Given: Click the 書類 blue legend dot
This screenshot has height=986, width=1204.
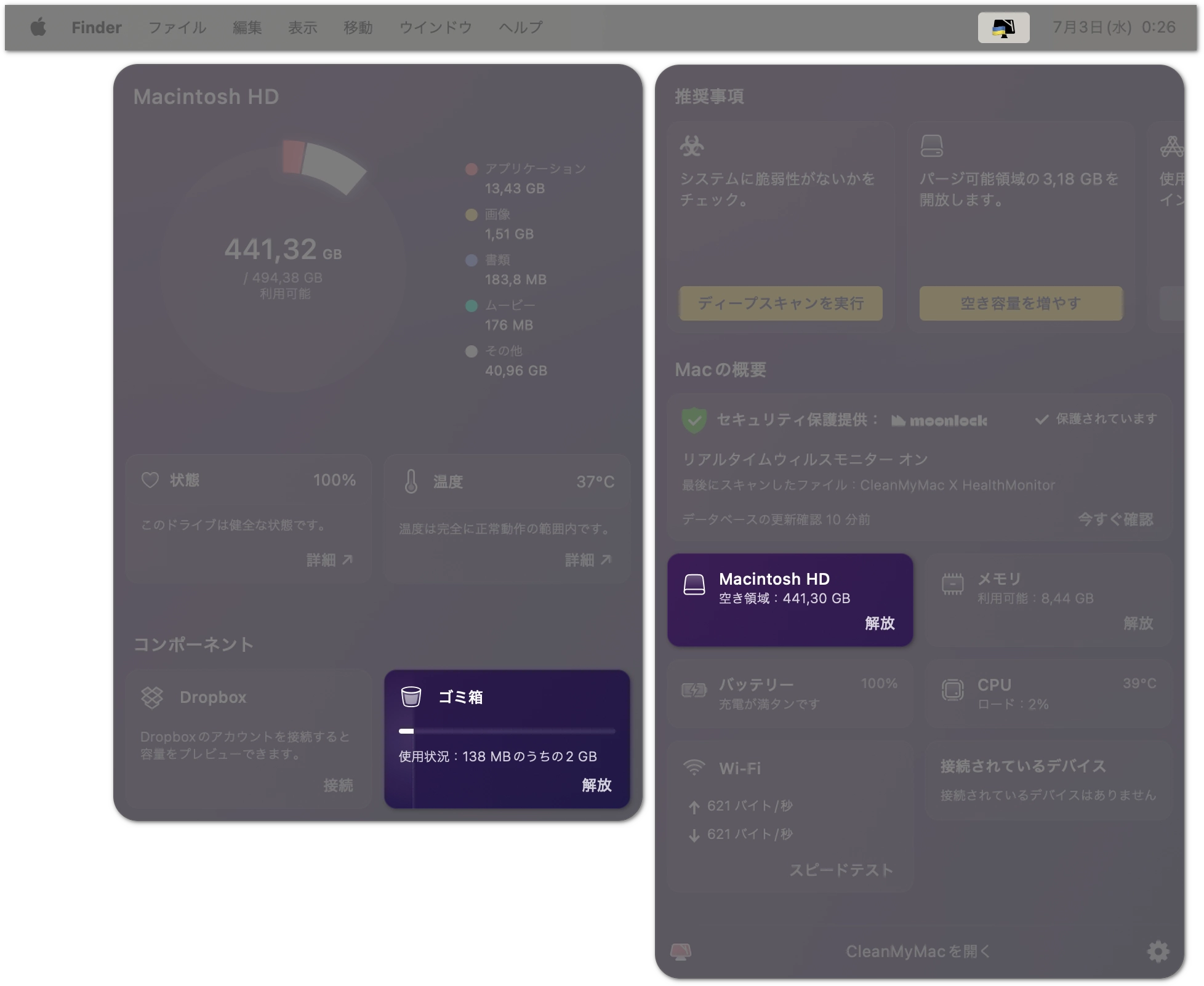Looking at the screenshot, I should coord(472,260).
